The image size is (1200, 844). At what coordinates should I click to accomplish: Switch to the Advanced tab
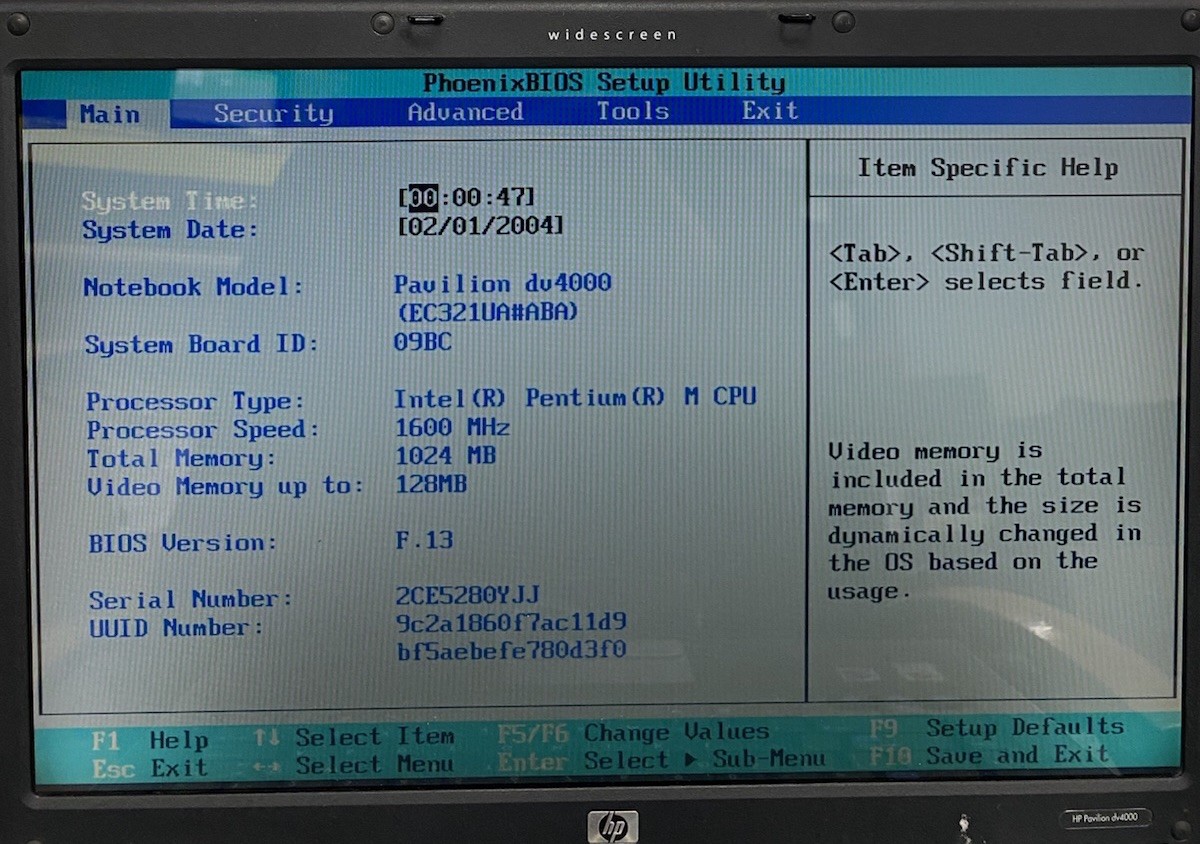pyautogui.click(x=465, y=112)
